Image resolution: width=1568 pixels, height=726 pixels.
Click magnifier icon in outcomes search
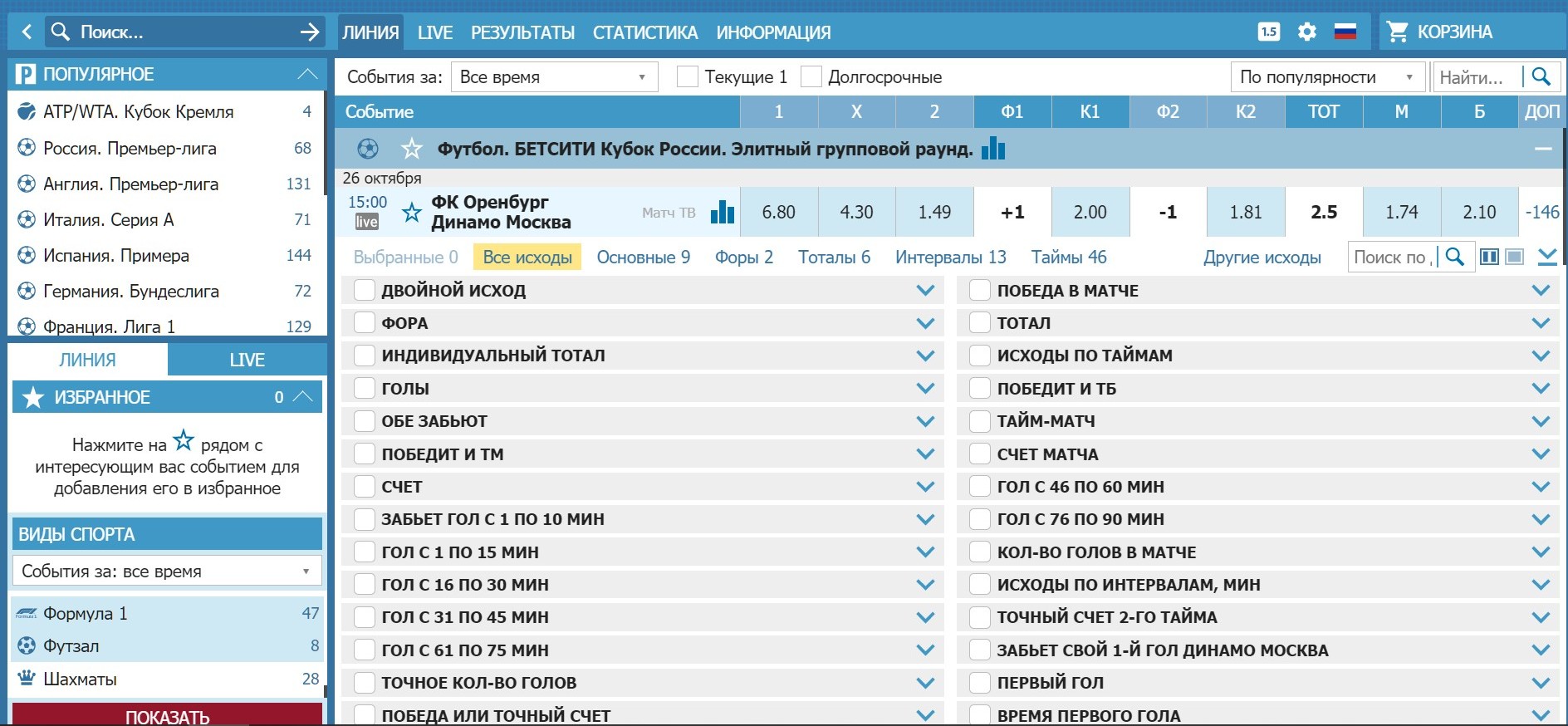coord(1454,257)
